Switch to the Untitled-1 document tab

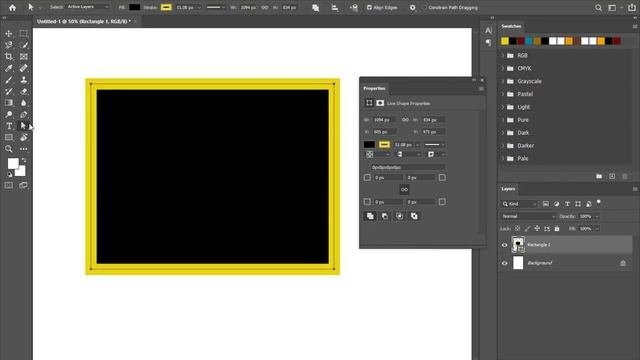pos(84,21)
